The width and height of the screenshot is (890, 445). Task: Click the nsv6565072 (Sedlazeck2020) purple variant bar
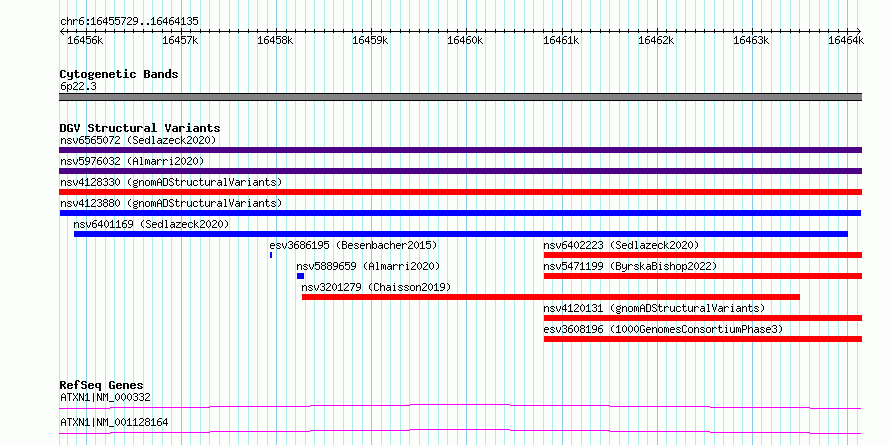[460, 150]
